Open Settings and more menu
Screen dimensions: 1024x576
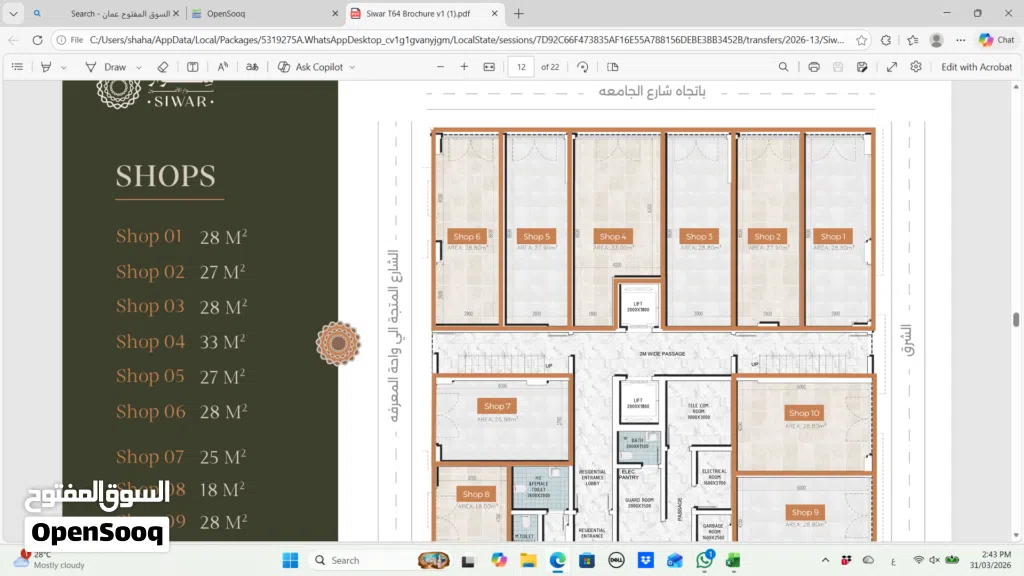click(x=961, y=40)
